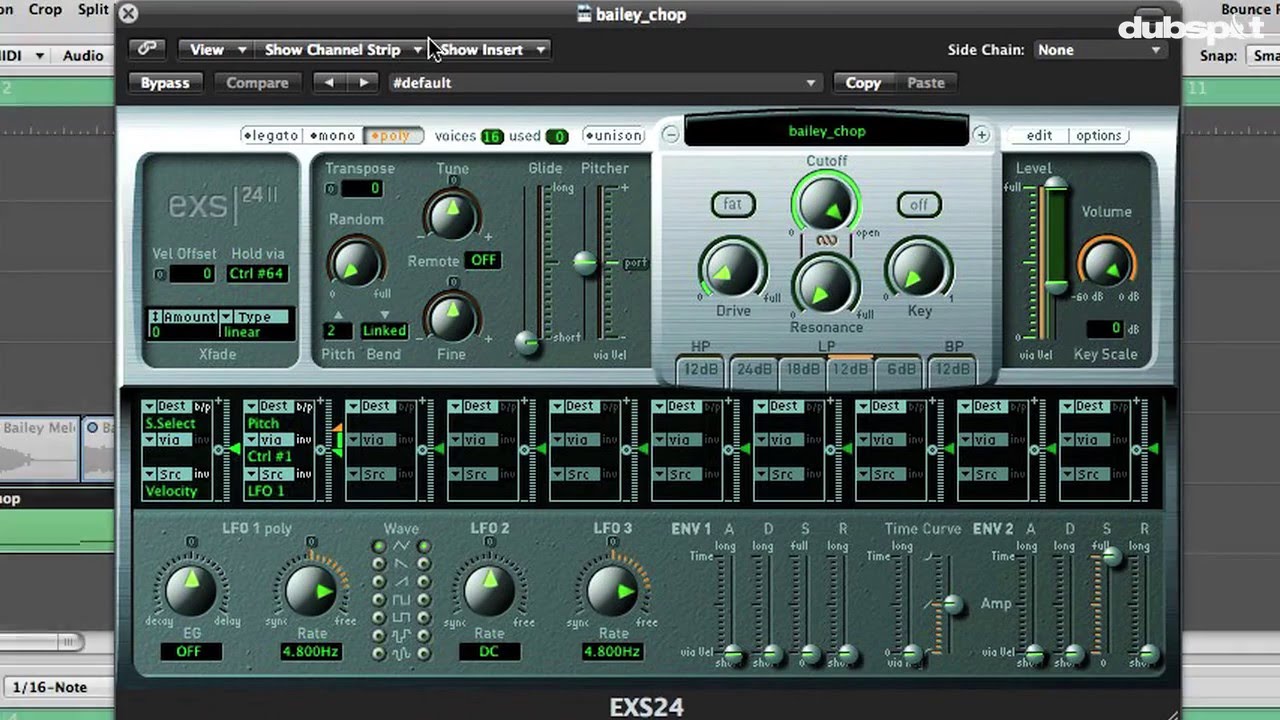
Task: Enable legato mode
Action: point(271,136)
